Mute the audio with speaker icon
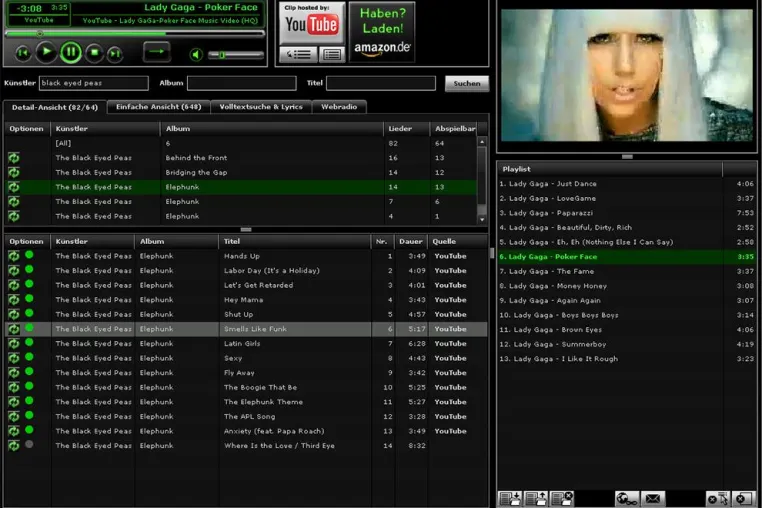 click(195, 54)
